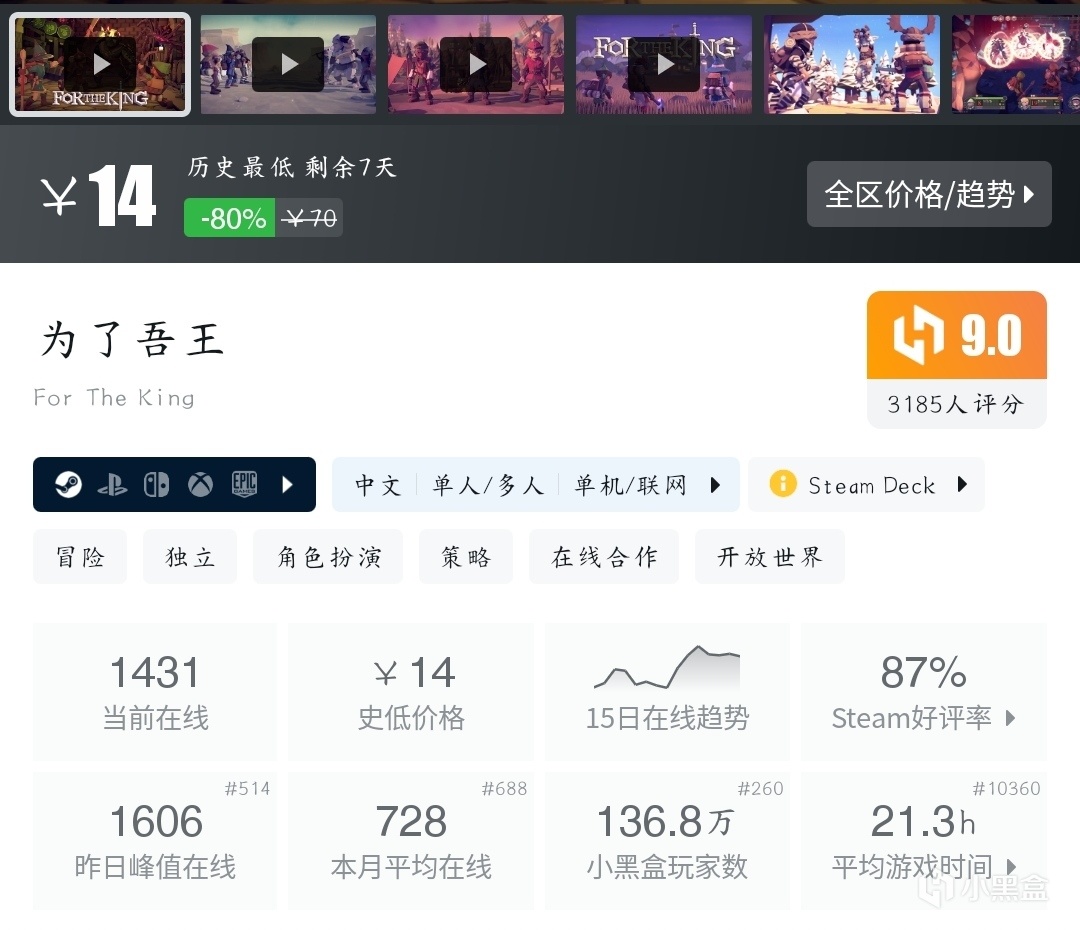Expand the platform list arrow
Screen dimensions: 1080x930
tap(288, 485)
